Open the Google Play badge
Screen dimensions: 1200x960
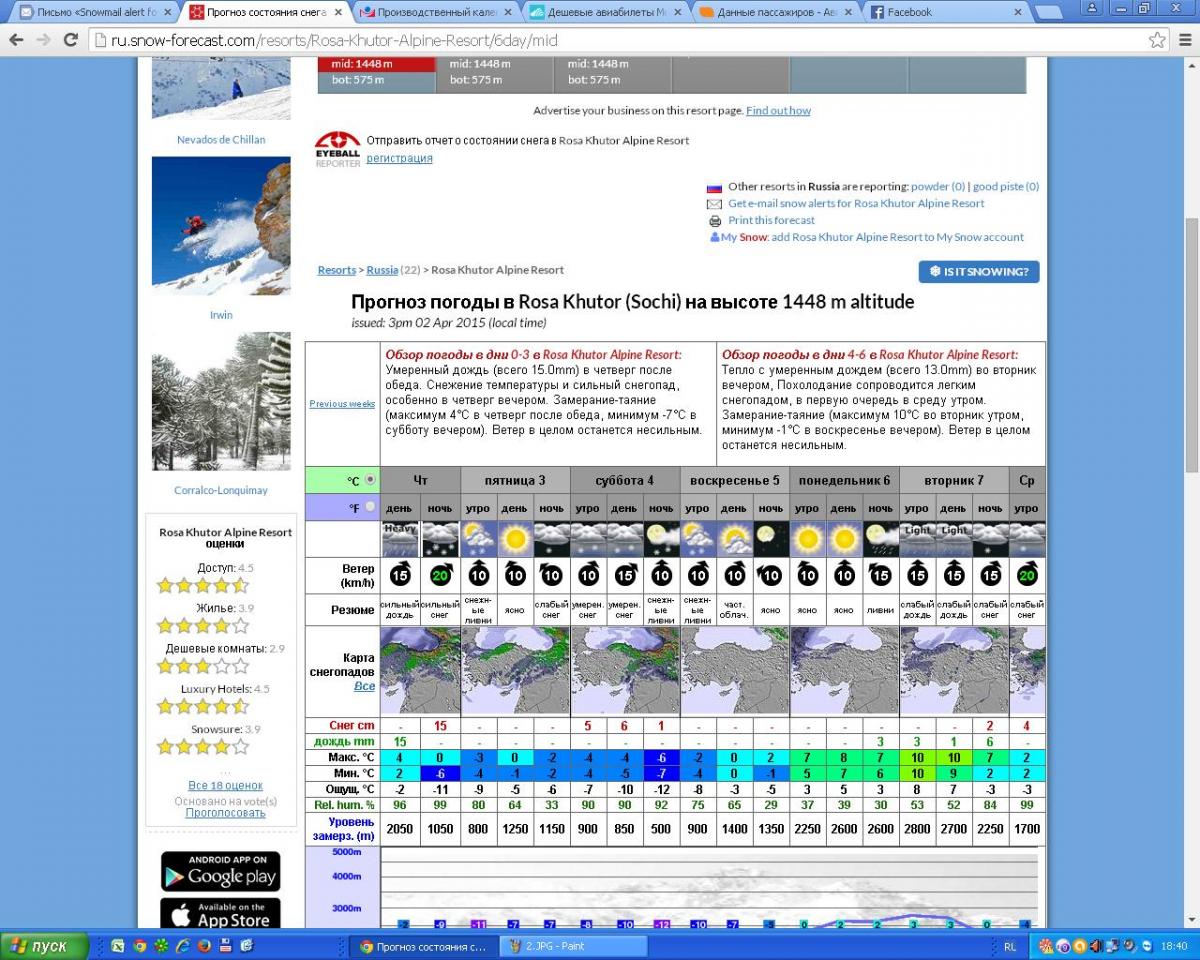[220, 871]
